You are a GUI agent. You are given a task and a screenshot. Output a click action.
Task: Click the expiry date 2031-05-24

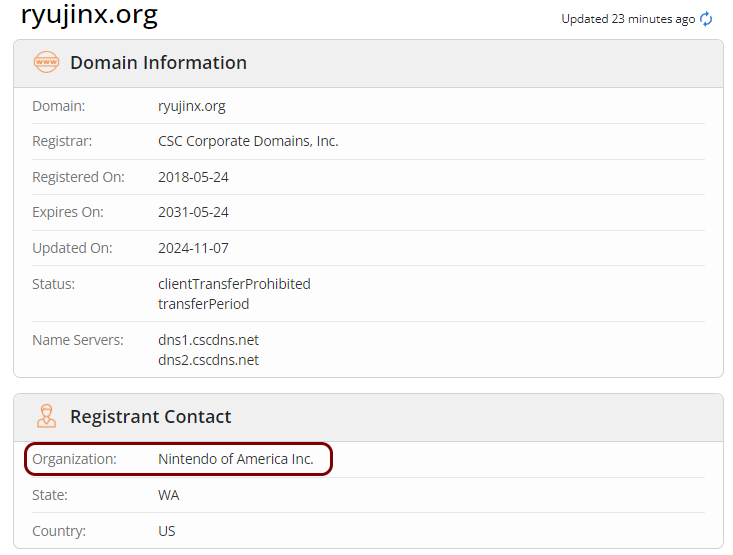point(193,212)
